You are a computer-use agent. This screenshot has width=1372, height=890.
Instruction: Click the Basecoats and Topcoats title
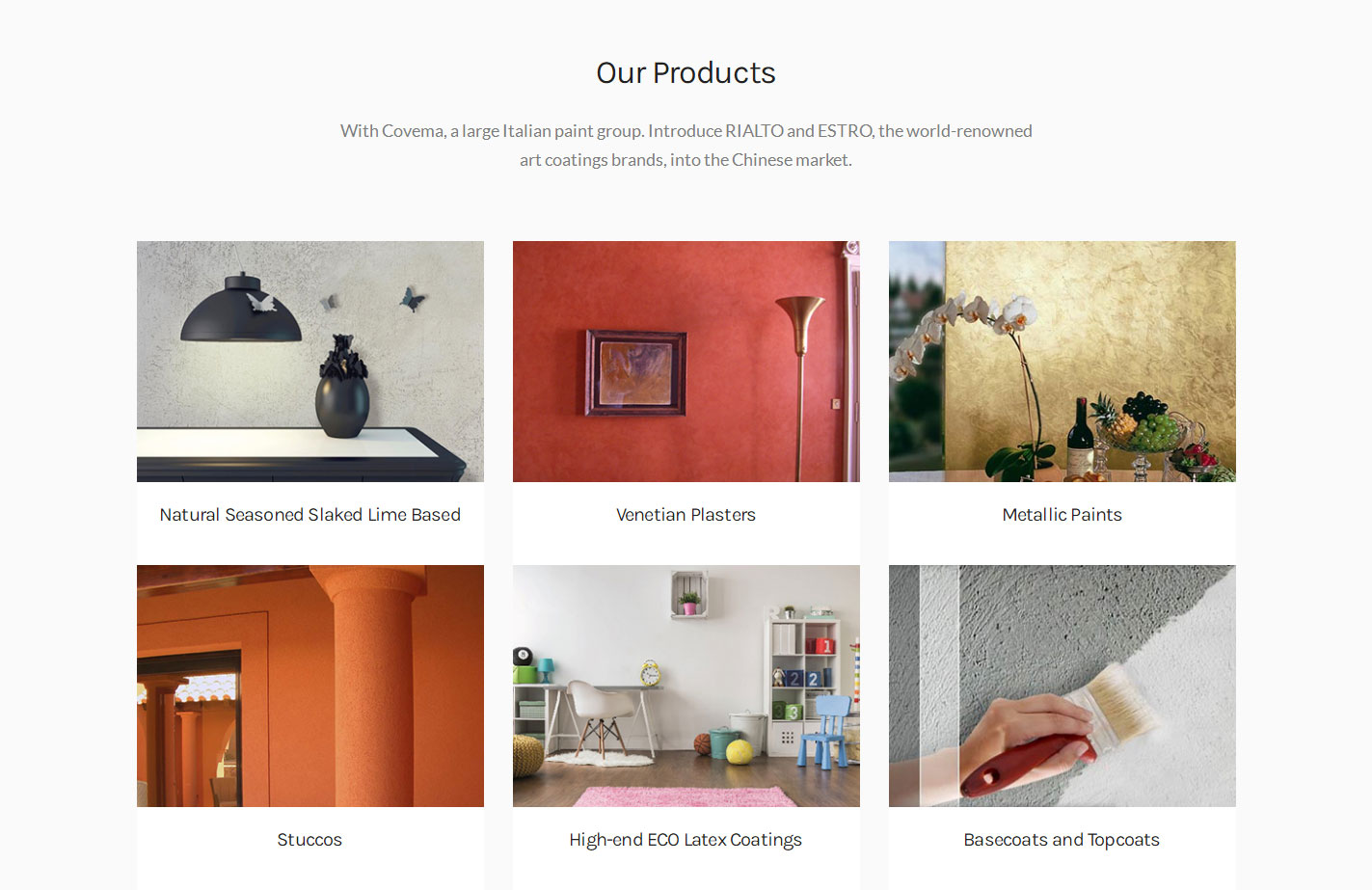1062,840
